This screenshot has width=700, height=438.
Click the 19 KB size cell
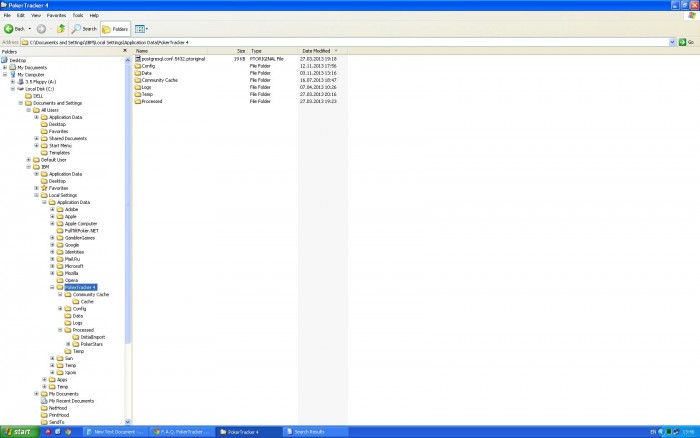click(240, 58)
